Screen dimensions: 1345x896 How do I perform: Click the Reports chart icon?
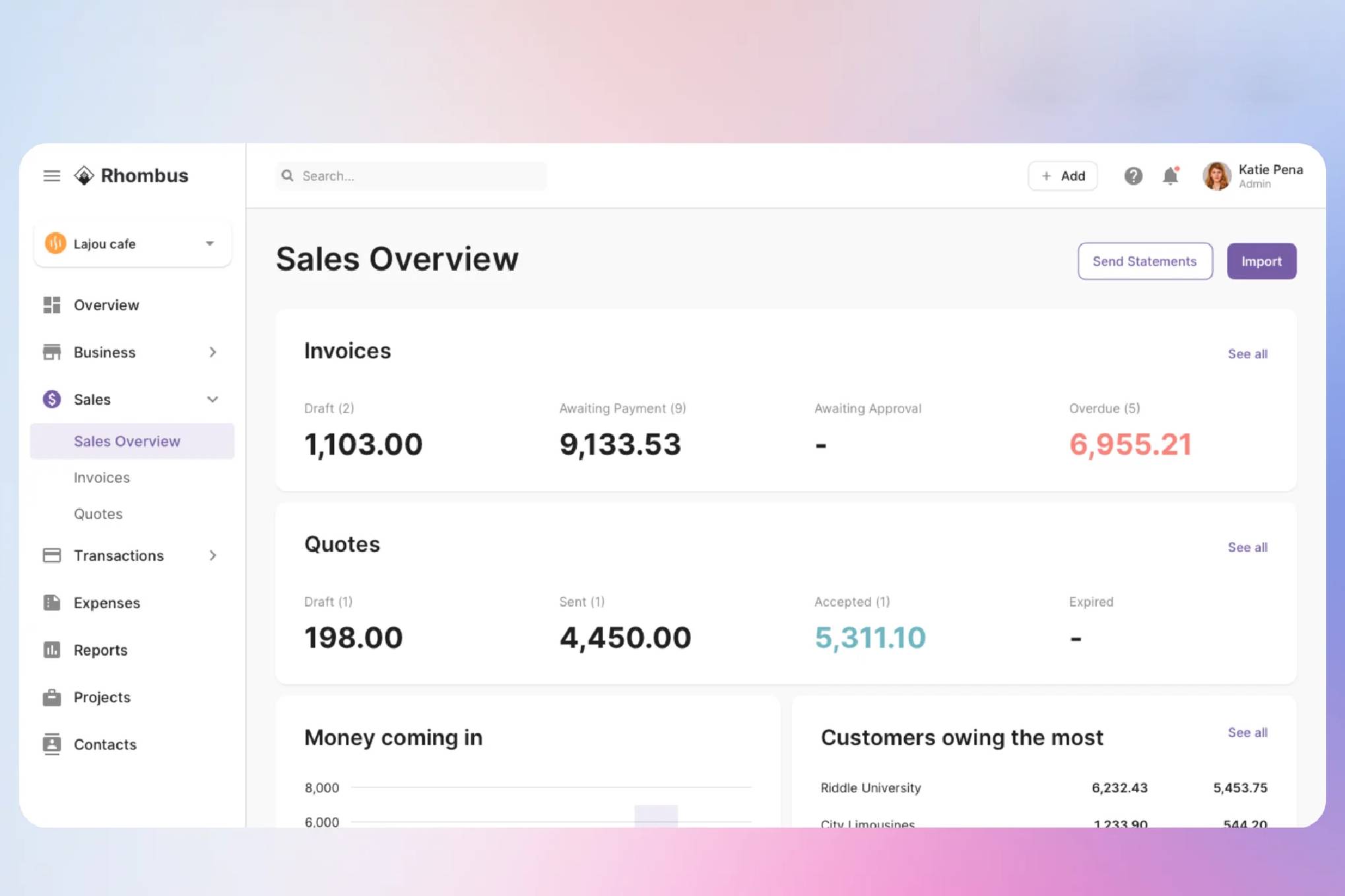pyautogui.click(x=51, y=650)
